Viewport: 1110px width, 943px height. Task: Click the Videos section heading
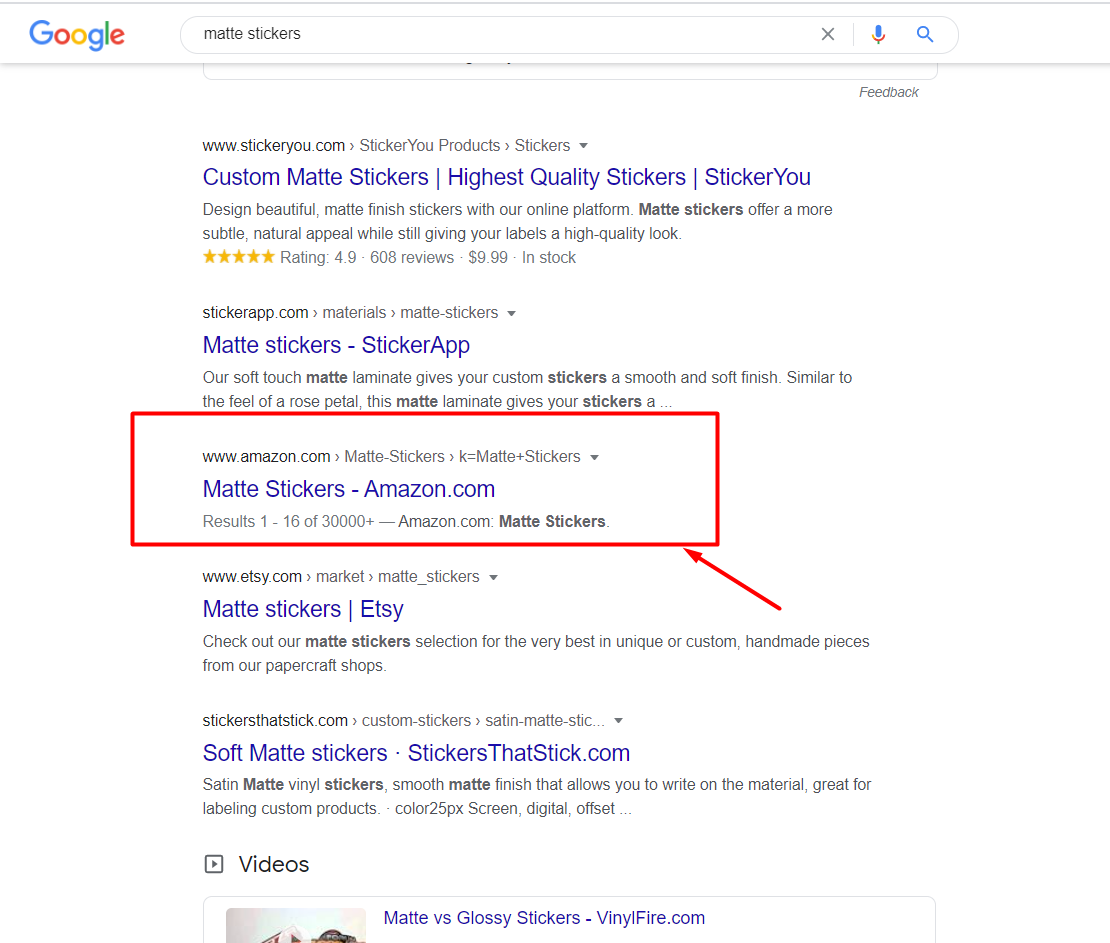point(274,864)
